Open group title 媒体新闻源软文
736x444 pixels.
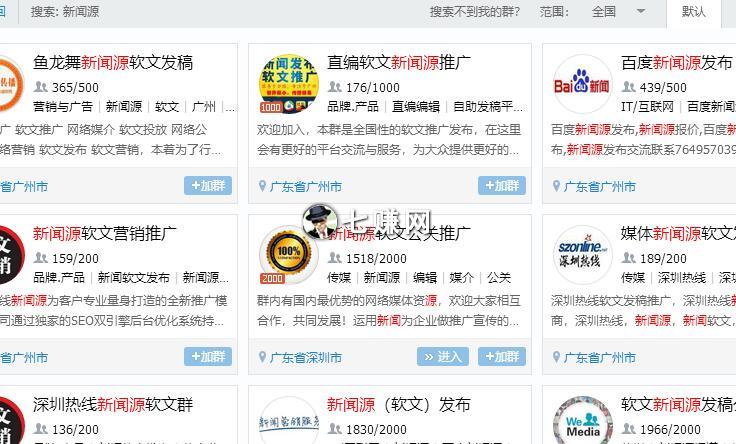678,233
